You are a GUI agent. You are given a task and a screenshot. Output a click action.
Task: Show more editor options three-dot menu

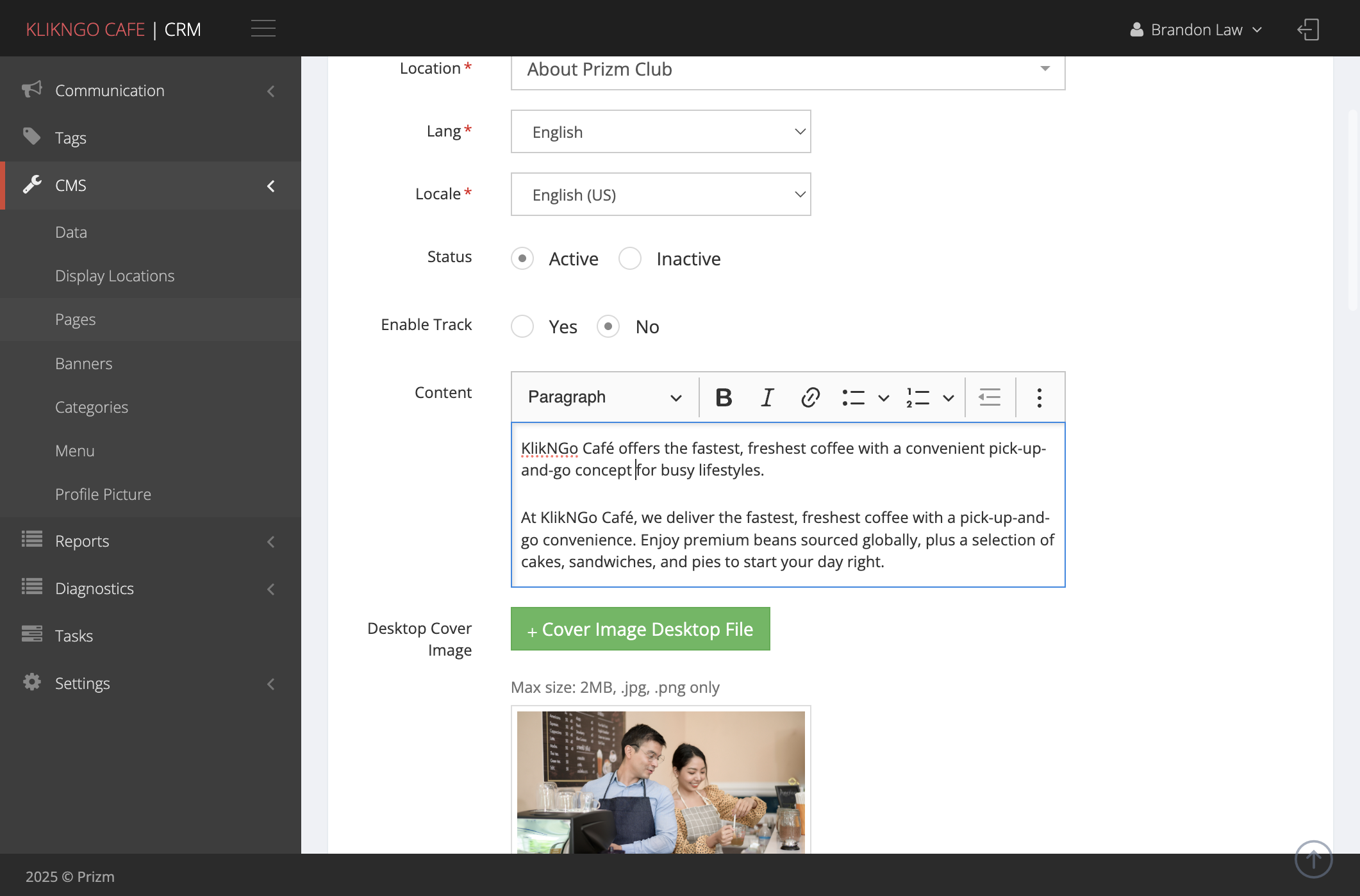coord(1039,397)
